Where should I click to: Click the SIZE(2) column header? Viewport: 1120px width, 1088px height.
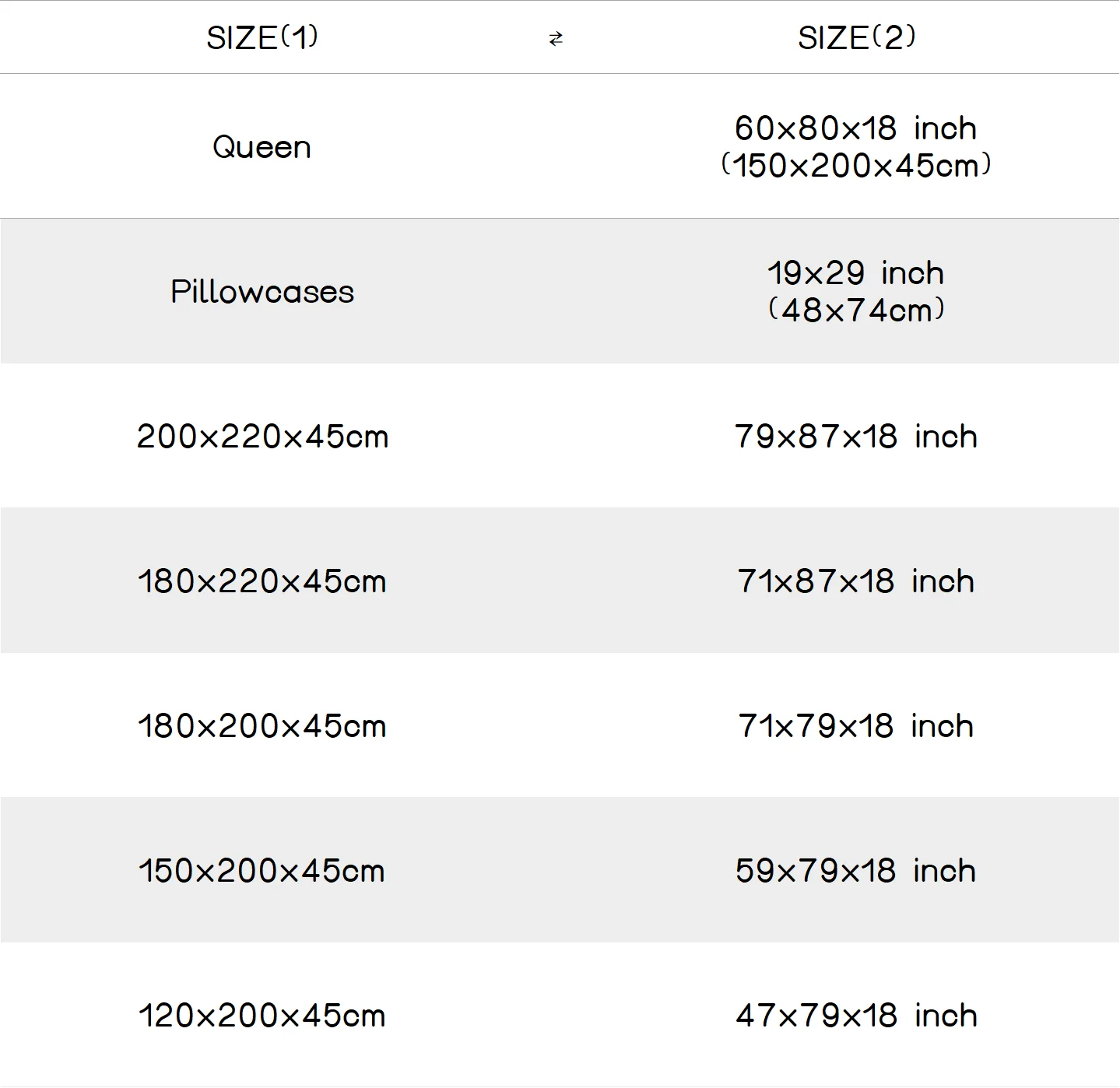tap(856, 38)
